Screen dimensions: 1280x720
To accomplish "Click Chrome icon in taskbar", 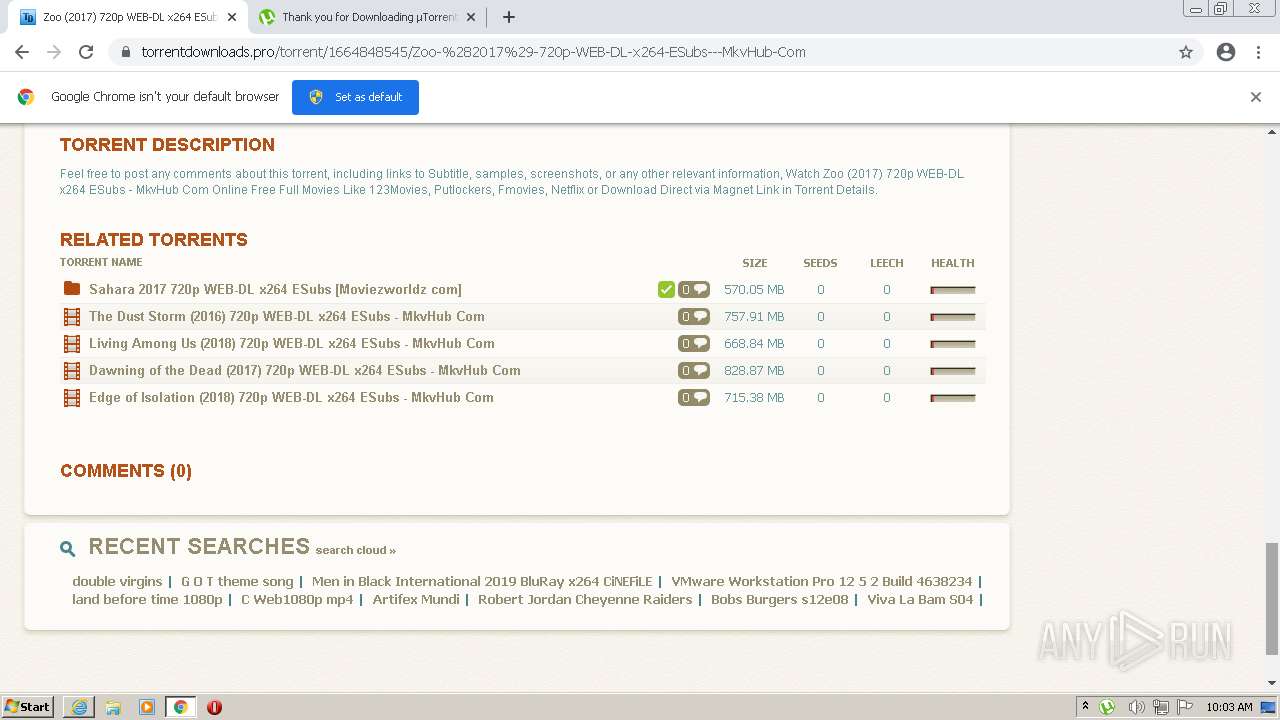I will coord(180,707).
